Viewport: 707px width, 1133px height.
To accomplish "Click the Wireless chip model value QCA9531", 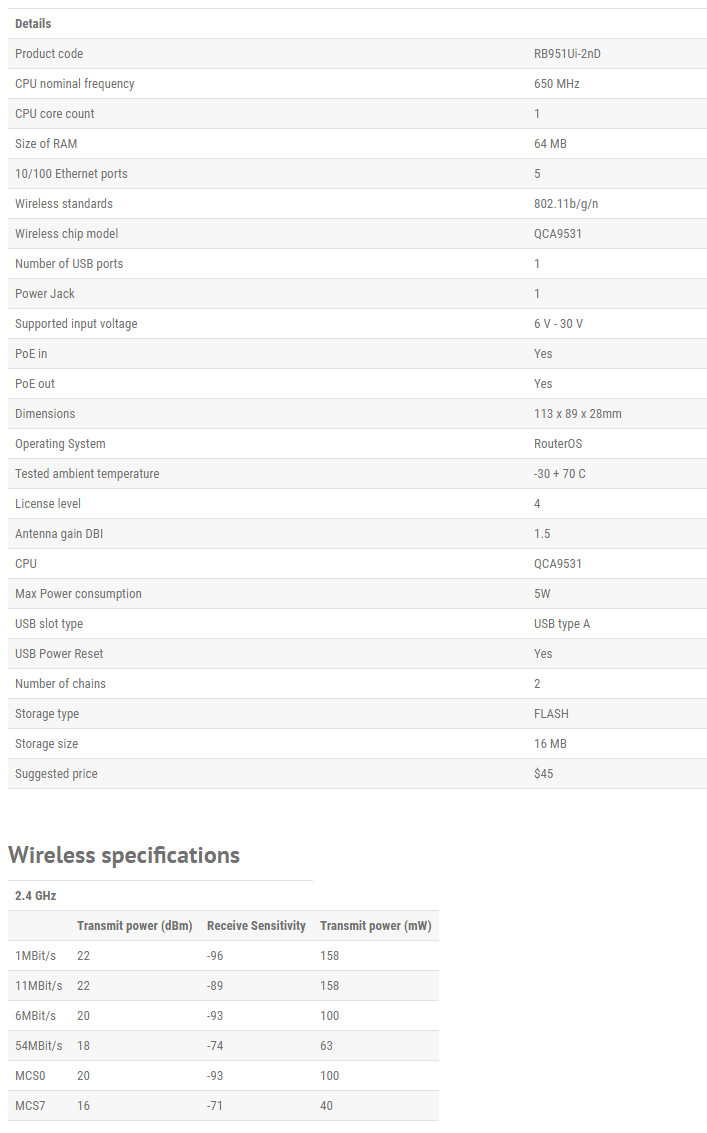I will point(557,234).
